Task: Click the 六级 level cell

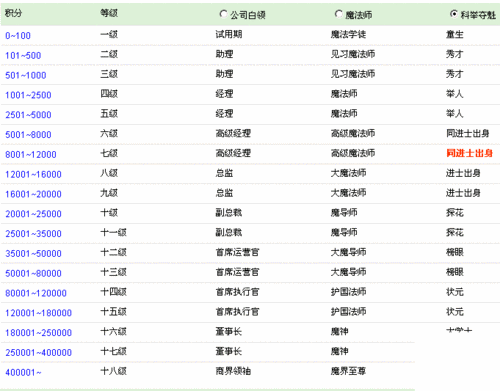Action: pos(109,133)
